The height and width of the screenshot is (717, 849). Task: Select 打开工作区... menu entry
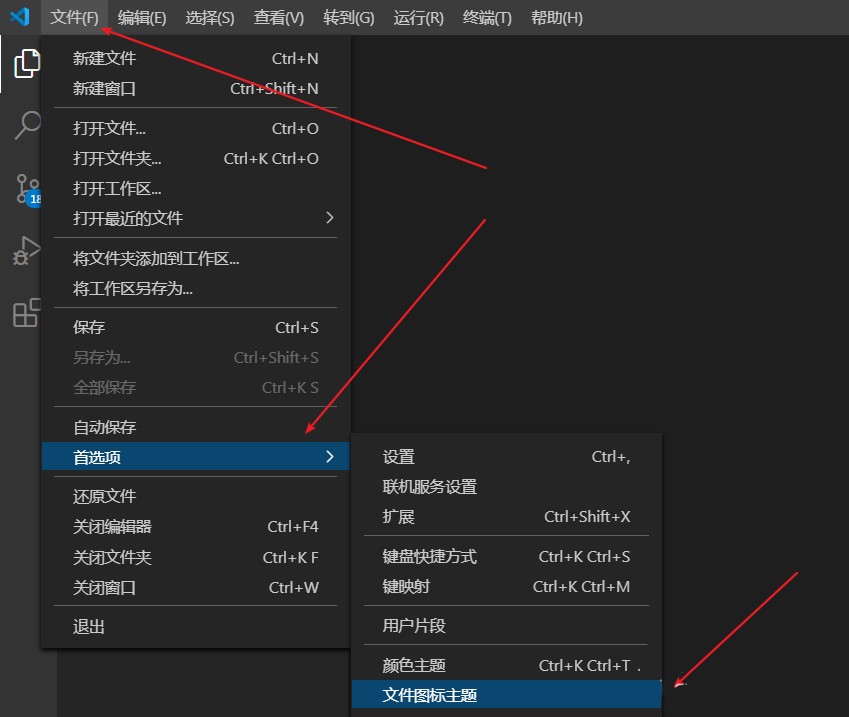click(195, 188)
